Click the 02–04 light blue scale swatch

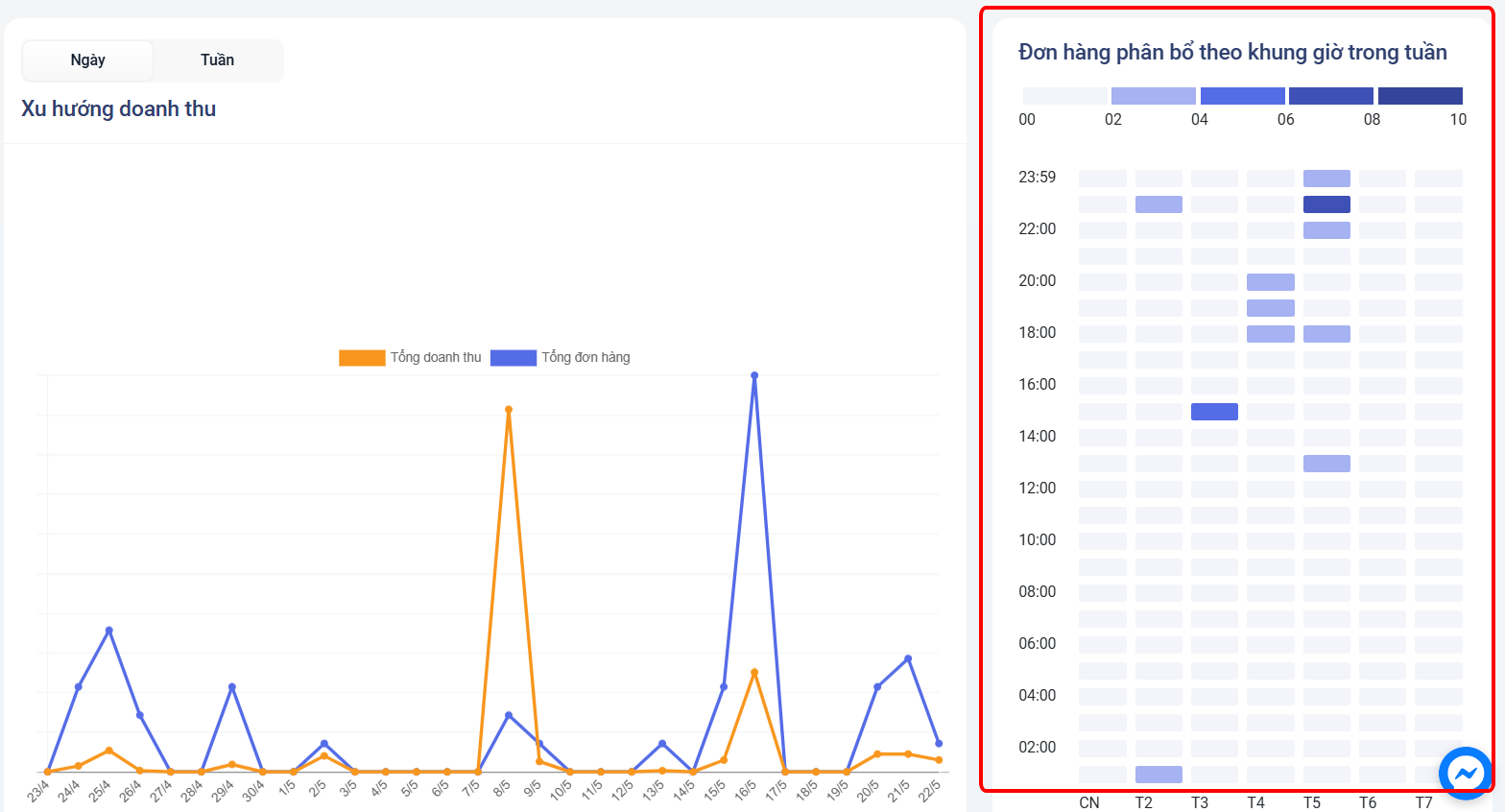point(1154,96)
